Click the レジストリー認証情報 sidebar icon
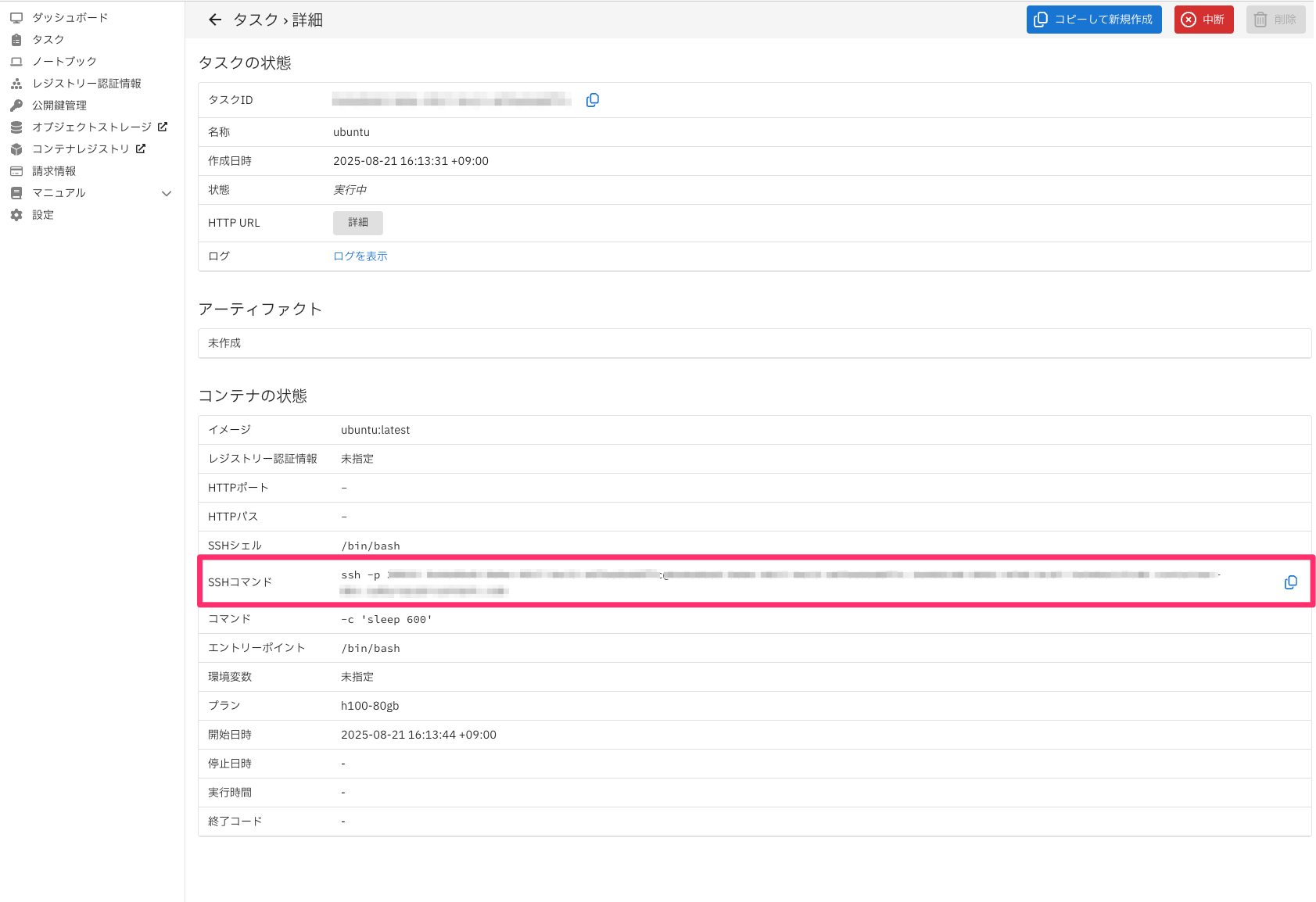Image resolution: width=1316 pixels, height=902 pixels. pos(16,83)
